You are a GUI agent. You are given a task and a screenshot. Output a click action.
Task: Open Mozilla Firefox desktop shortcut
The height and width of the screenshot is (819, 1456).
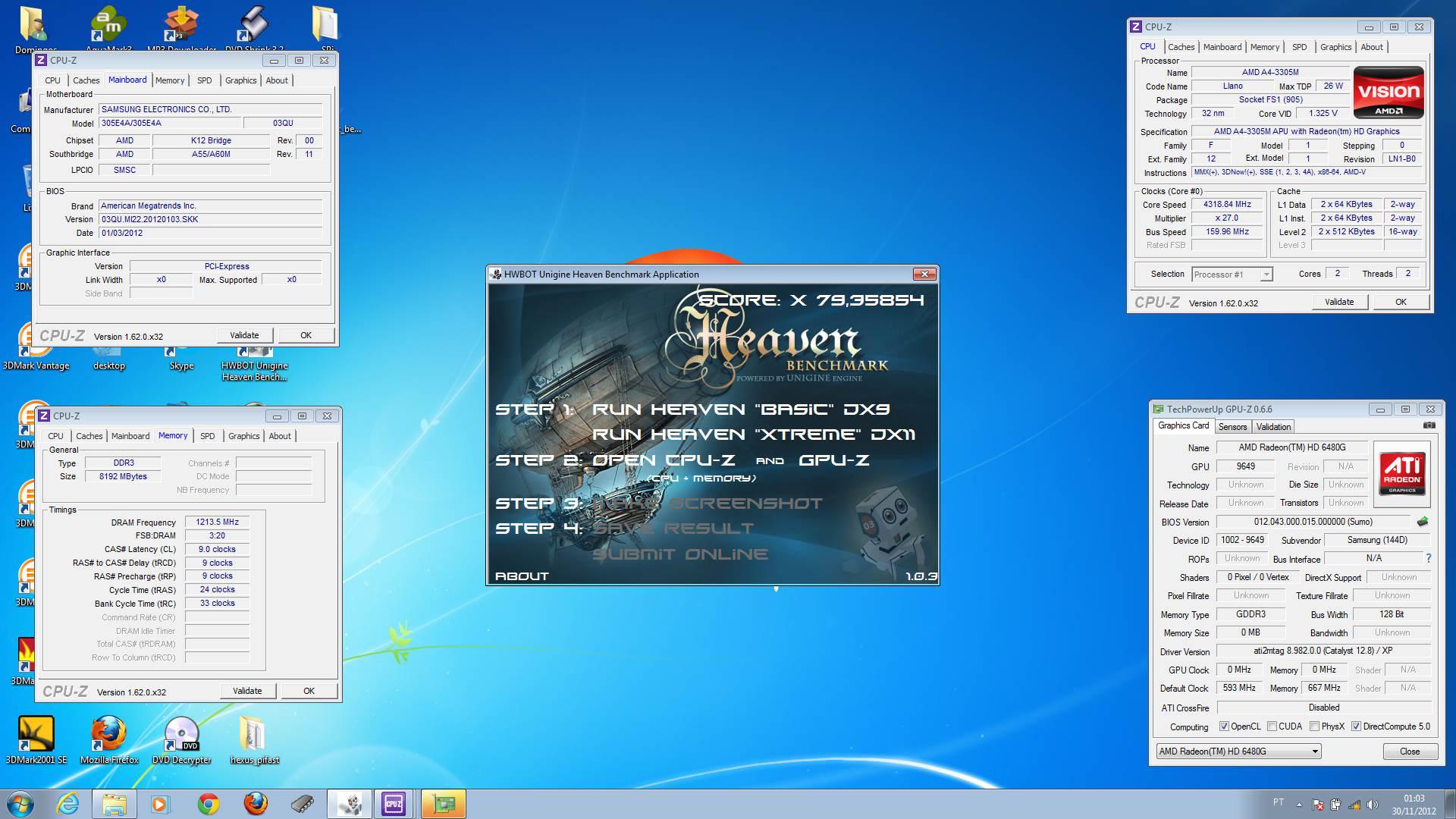click(x=109, y=739)
